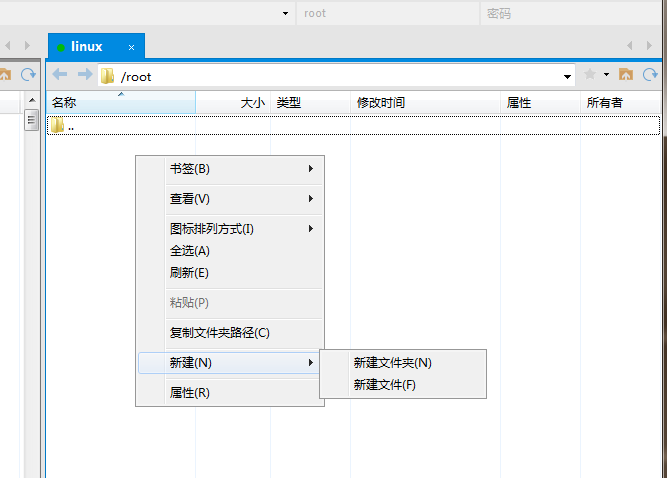
Task: Click the back arrow in remote pane
Action: click(x=60, y=75)
